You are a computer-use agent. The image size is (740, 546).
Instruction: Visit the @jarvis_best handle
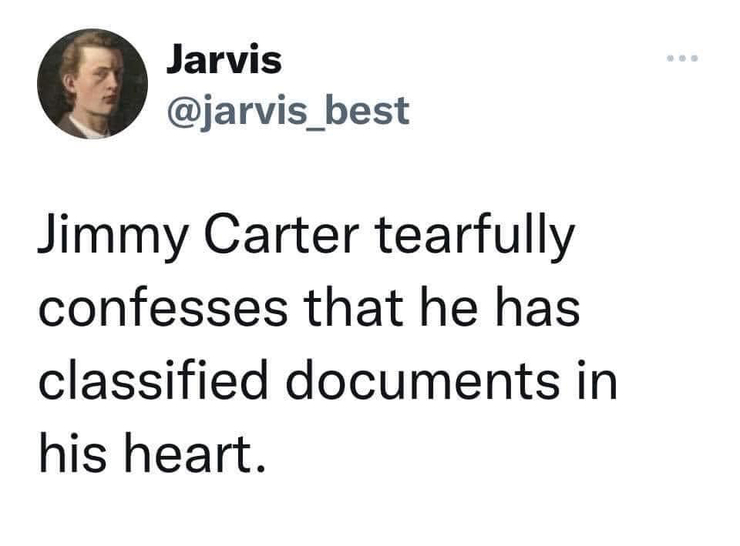(288, 111)
